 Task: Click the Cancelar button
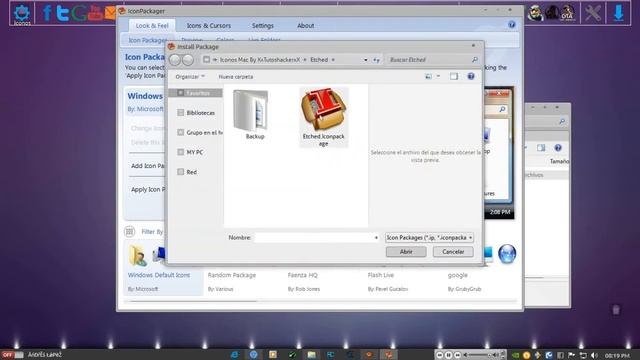pos(453,252)
